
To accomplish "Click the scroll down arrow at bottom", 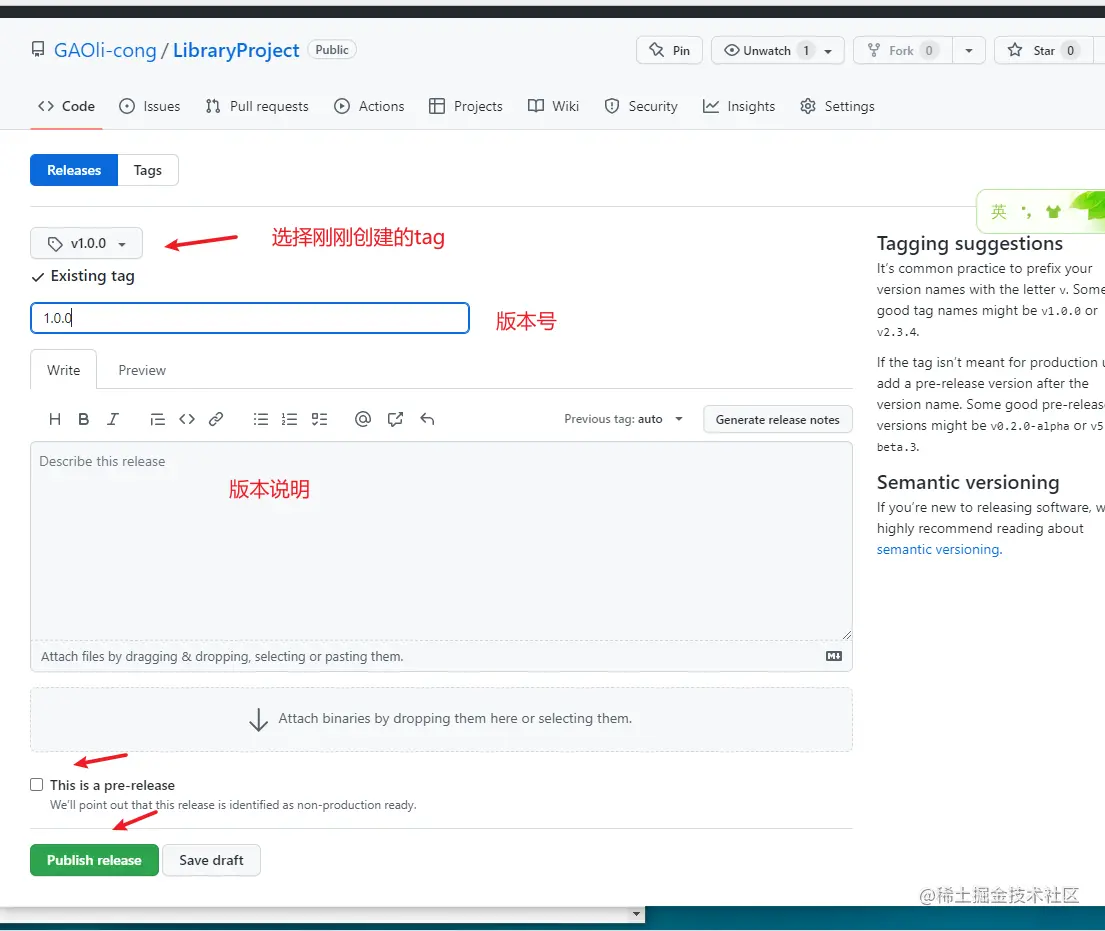I will (636, 914).
